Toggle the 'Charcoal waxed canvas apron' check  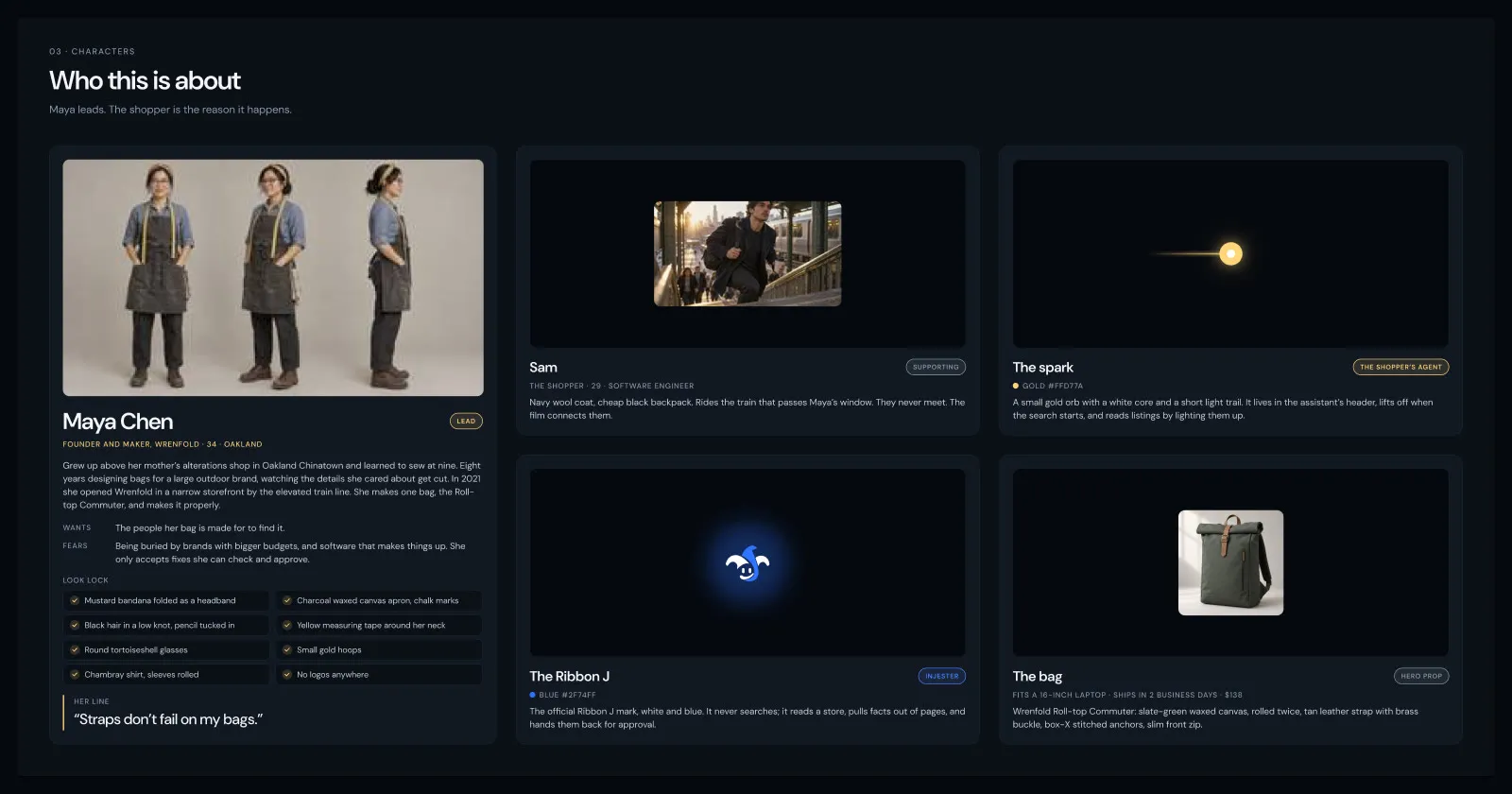point(287,600)
